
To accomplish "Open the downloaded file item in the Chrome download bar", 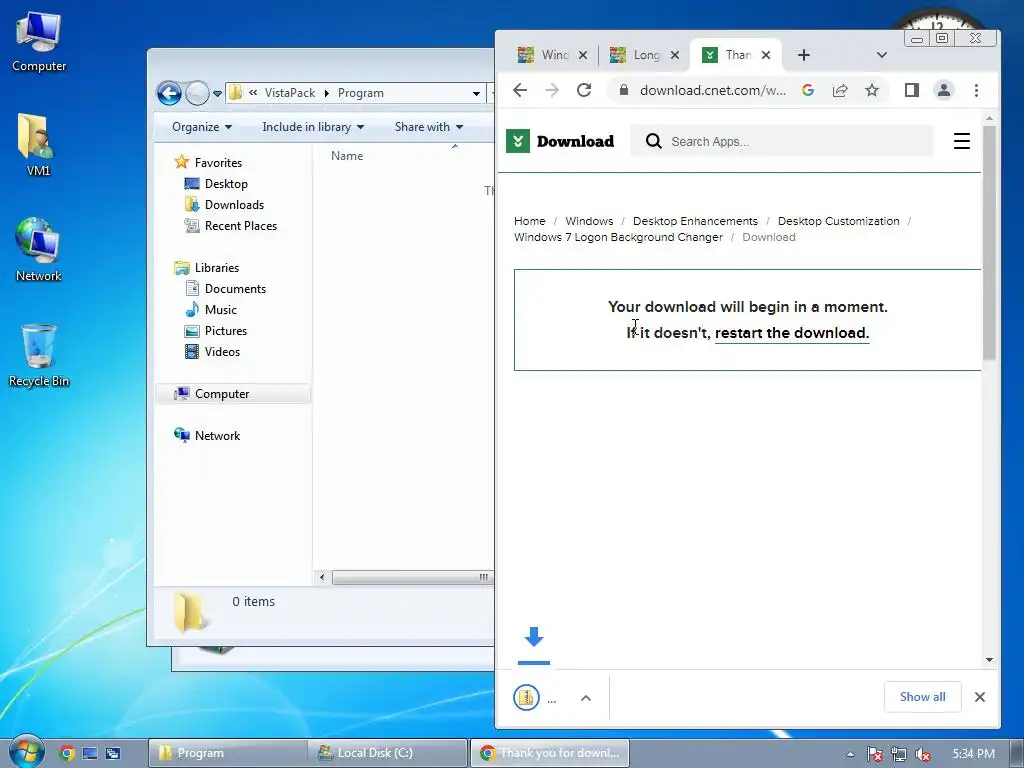I will (536, 697).
